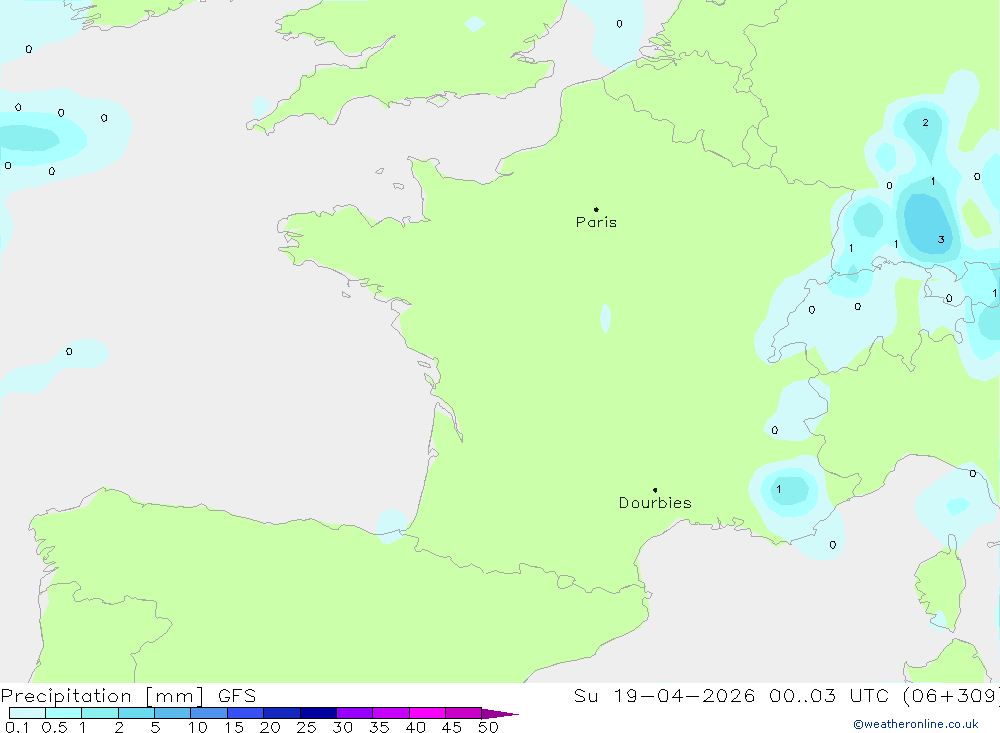Select the Paris location dot marker
This screenshot has height=733, width=1000.
(x=596, y=209)
